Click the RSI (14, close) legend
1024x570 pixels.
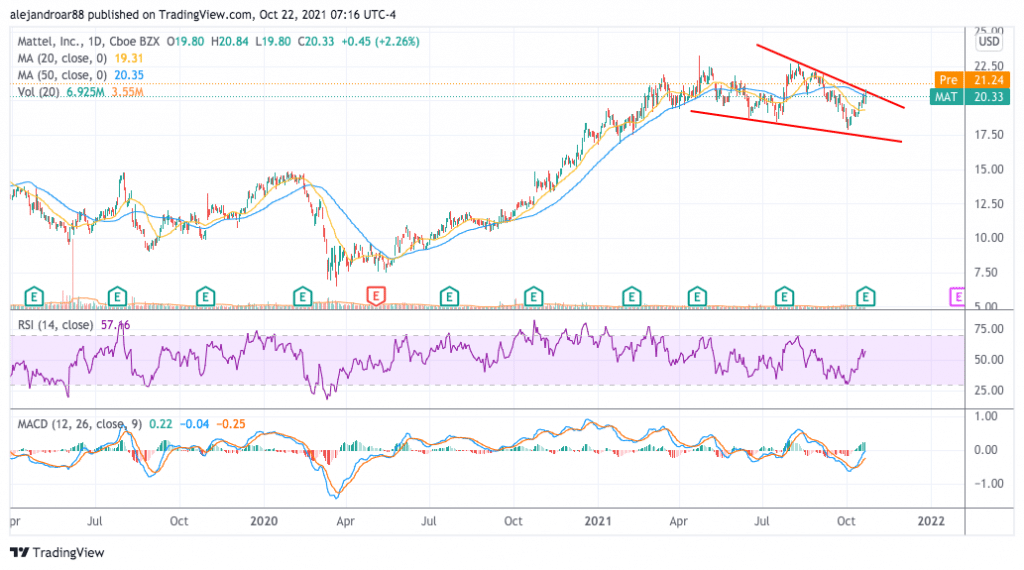pyautogui.click(x=55, y=325)
